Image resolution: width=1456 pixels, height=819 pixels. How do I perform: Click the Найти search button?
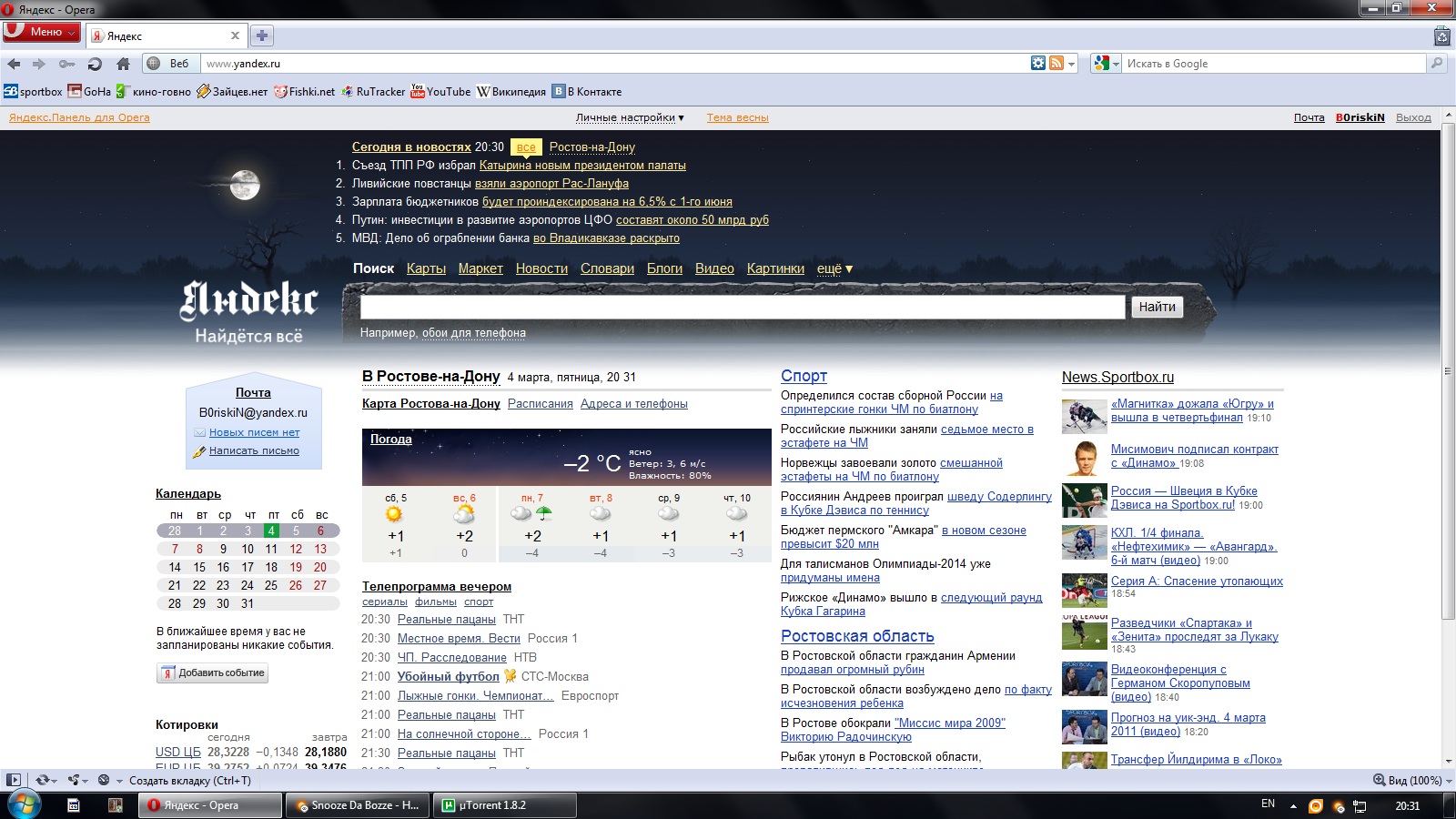pos(1158,307)
